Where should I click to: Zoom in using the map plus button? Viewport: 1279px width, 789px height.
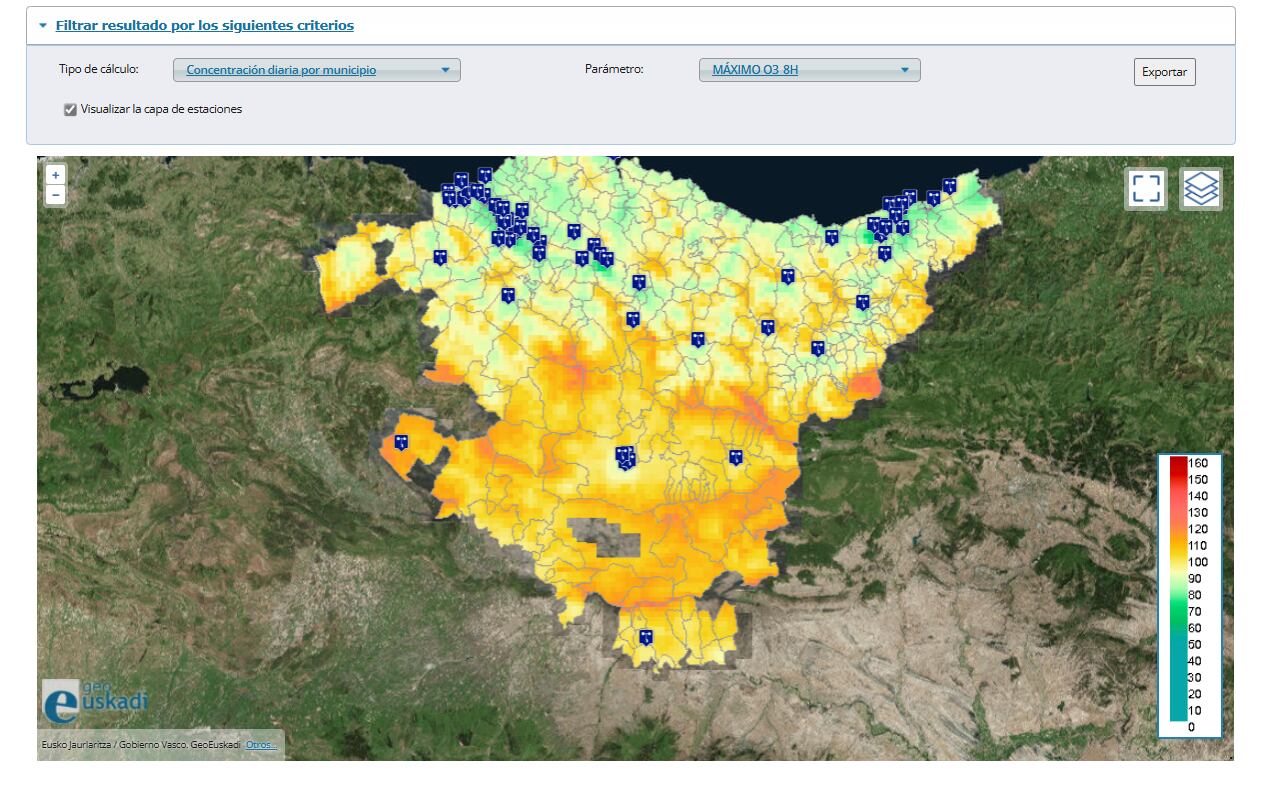(56, 175)
